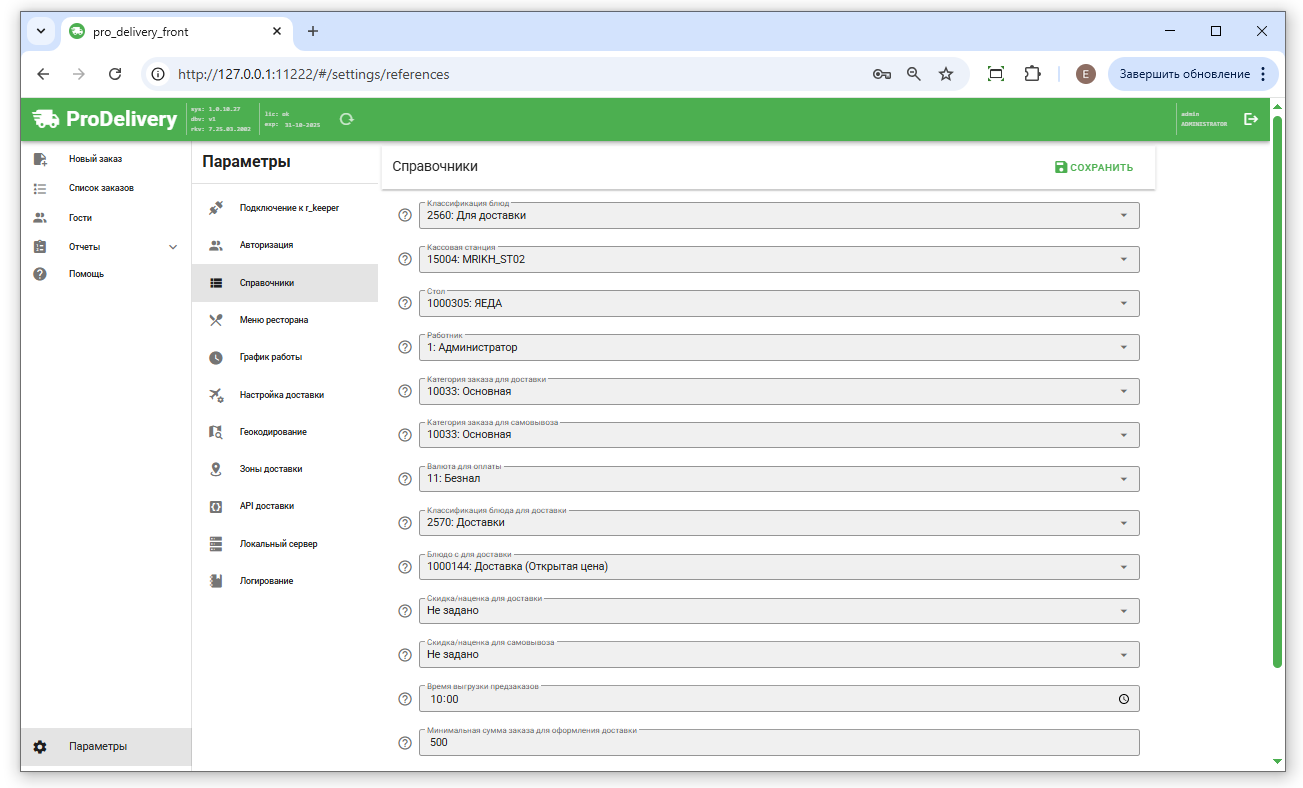Image resolution: width=1303 pixels, height=788 pixels.
Task: Click help icon beside Стол field
Action: (405, 303)
